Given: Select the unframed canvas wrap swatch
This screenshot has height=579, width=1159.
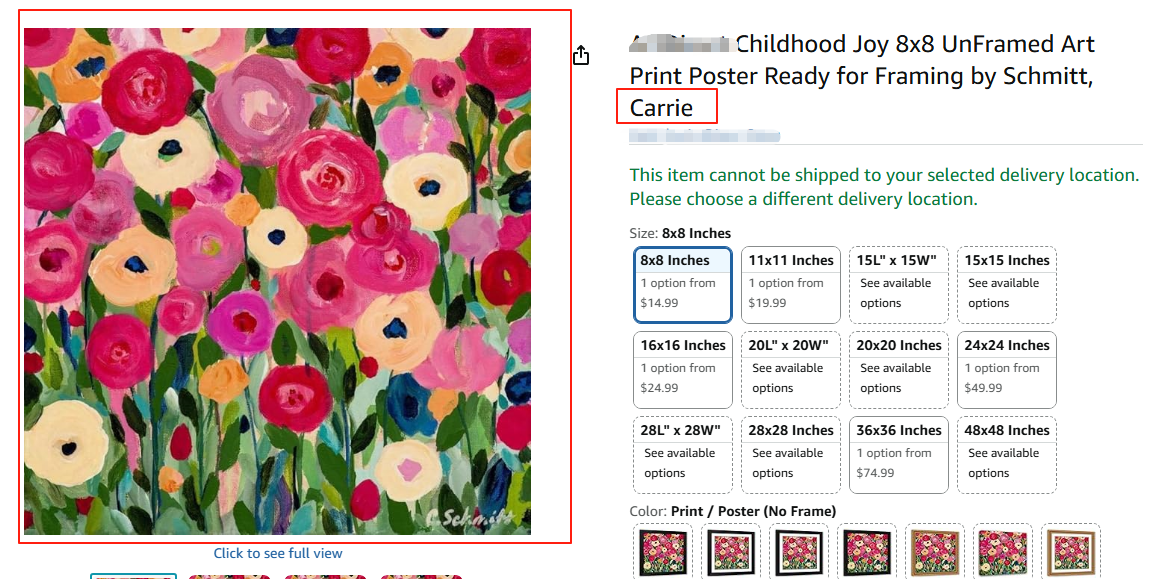Looking at the screenshot, I should (1002, 552).
